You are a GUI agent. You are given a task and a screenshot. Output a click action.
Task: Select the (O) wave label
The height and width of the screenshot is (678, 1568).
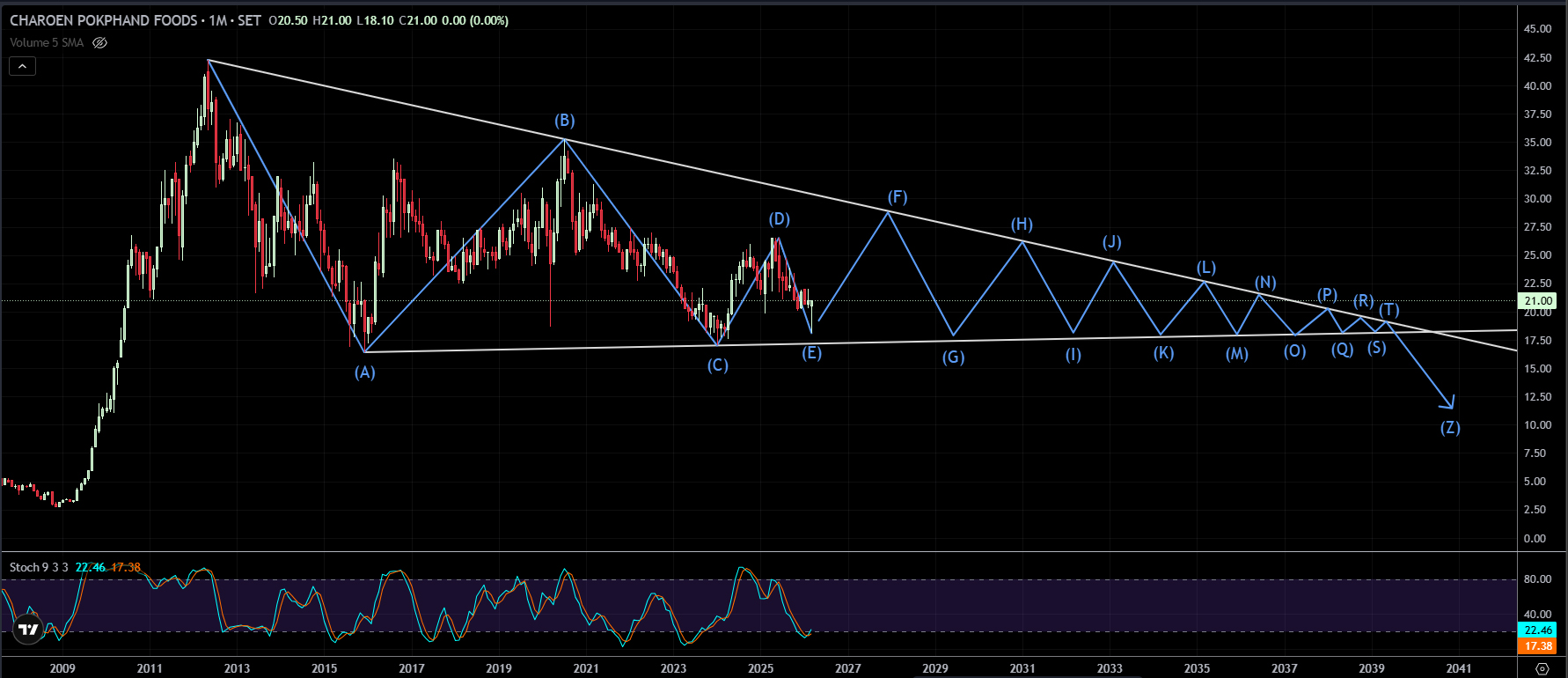[1295, 351]
